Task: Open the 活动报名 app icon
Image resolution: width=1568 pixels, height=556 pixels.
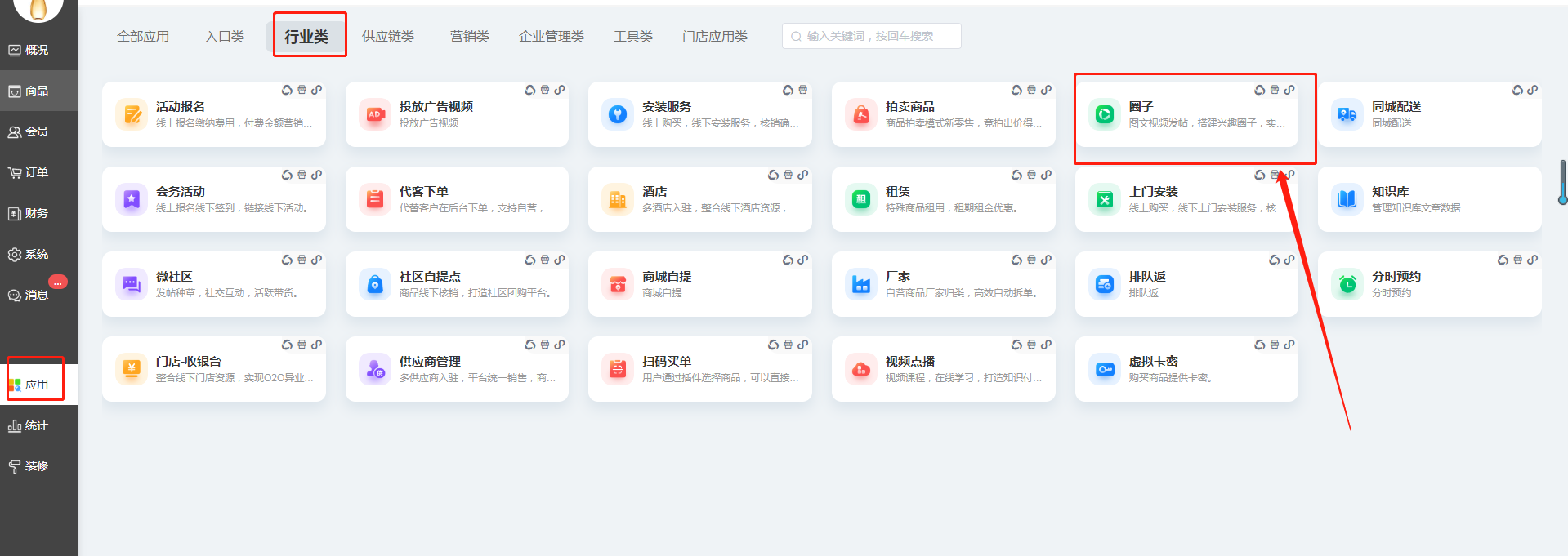Action: (132, 114)
